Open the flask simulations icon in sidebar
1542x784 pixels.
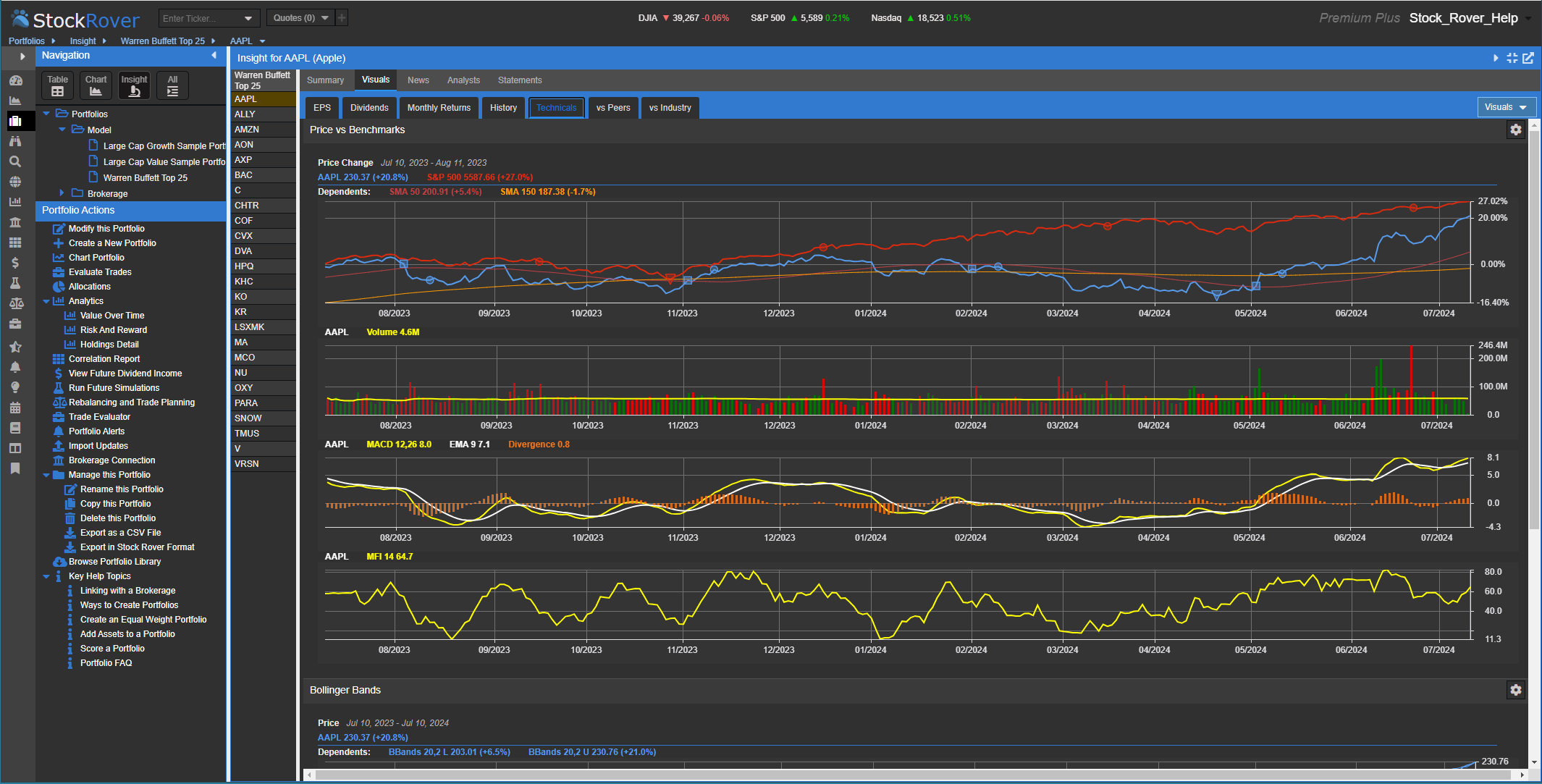click(x=15, y=283)
